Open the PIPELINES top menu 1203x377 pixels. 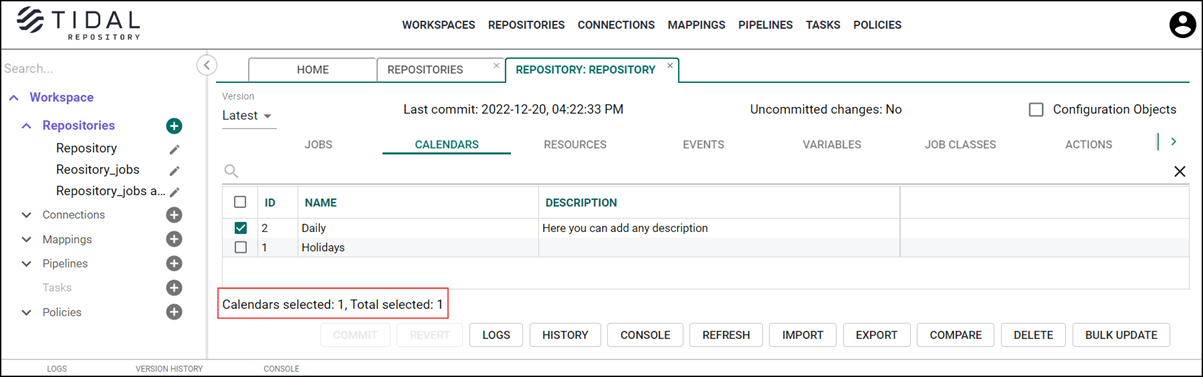(765, 25)
